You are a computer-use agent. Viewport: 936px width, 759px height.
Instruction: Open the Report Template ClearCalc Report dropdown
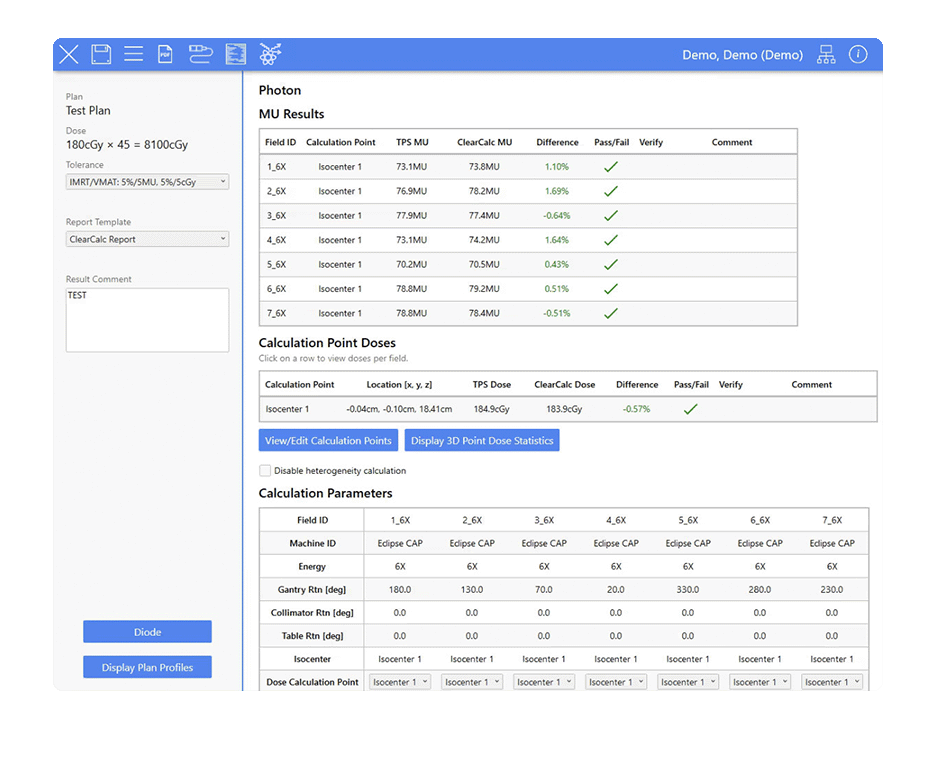[x=147, y=239]
